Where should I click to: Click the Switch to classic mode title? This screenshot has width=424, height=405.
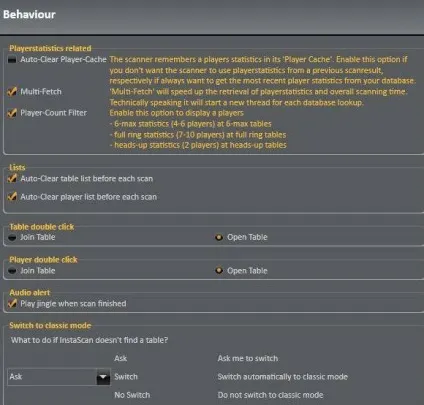point(50,326)
